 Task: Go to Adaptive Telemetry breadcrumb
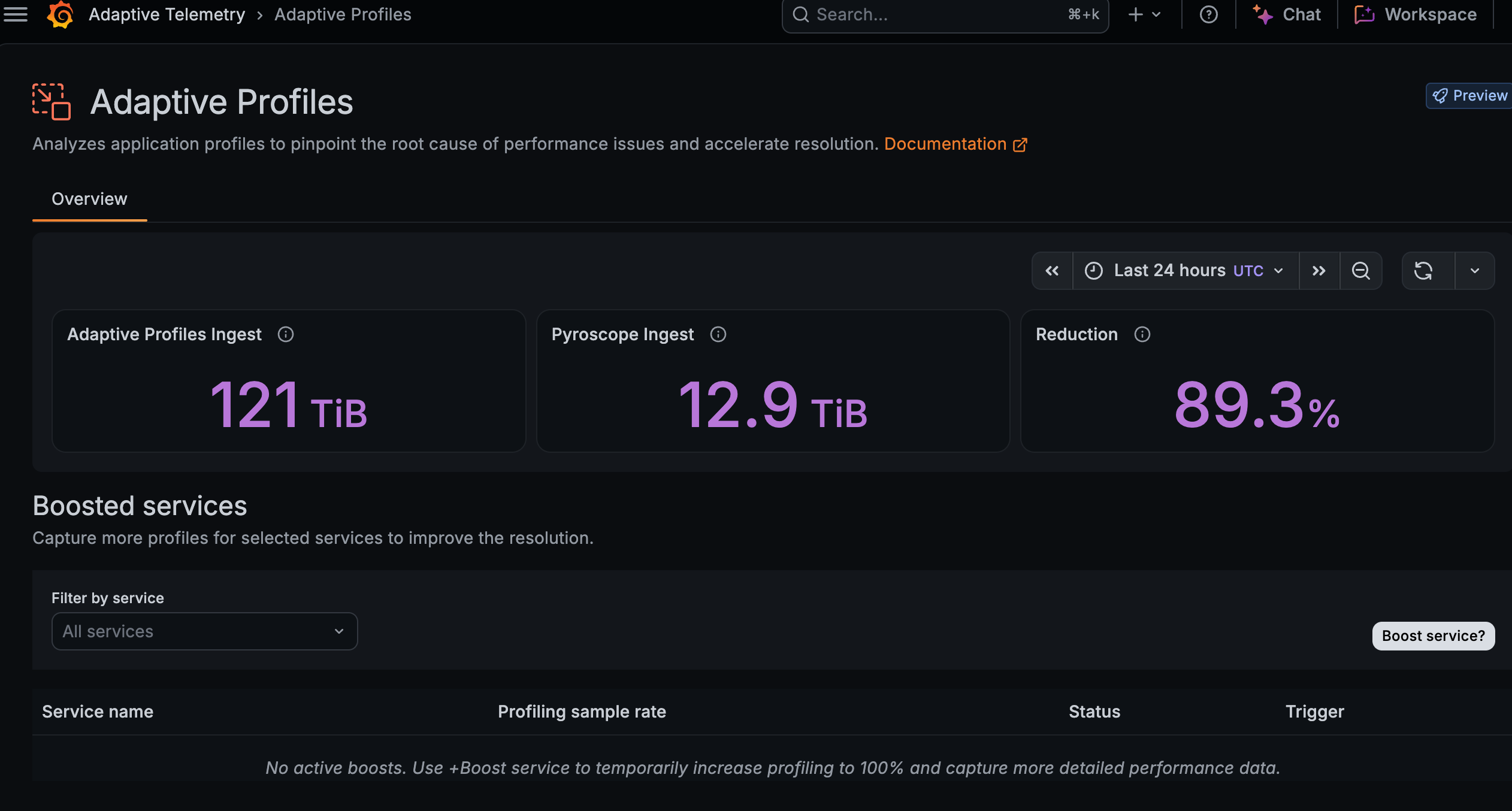(167, 14)
